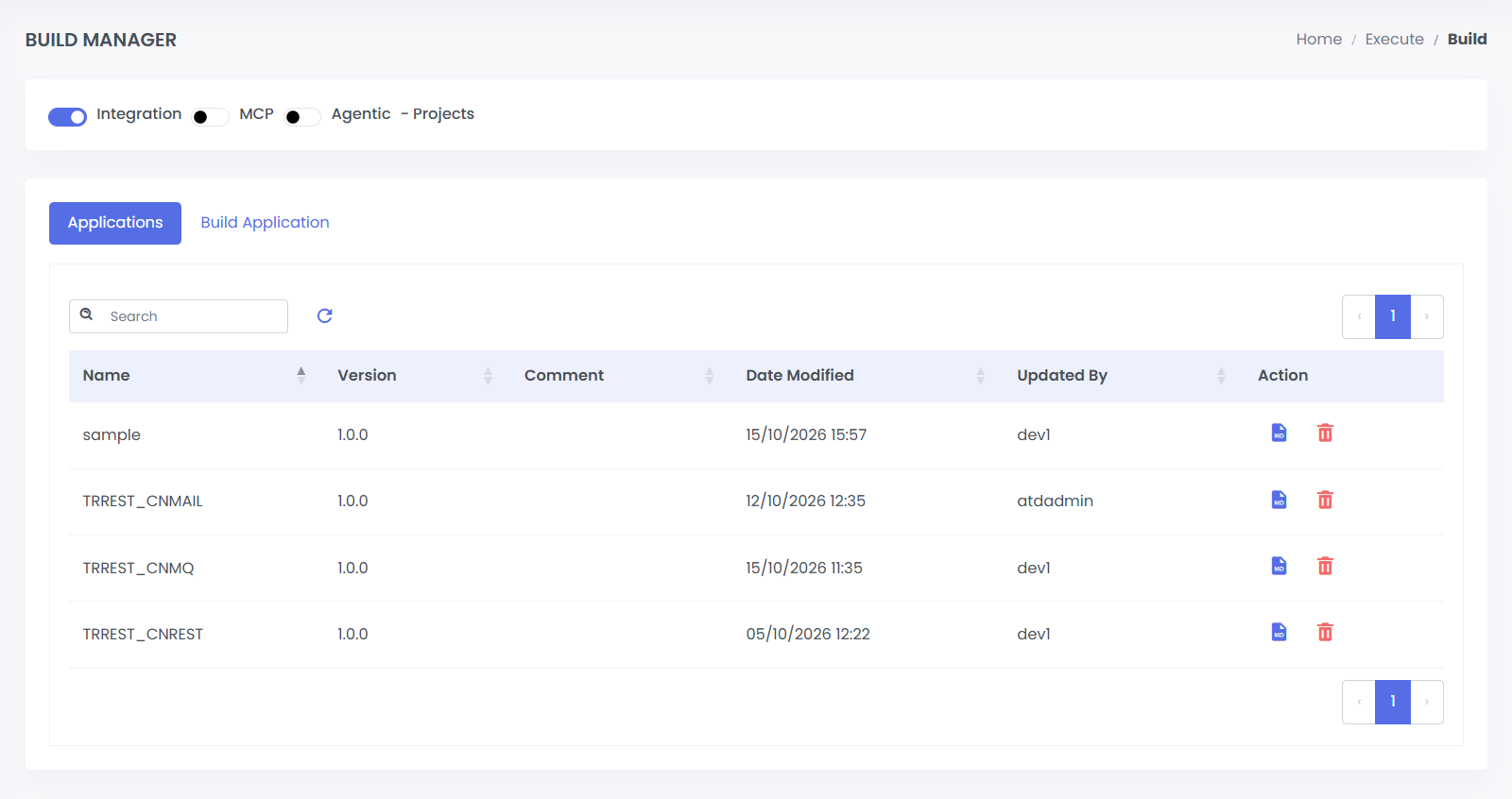Focus the Search input field
The image size is (1512, 799).
click(x=179, y=316)
